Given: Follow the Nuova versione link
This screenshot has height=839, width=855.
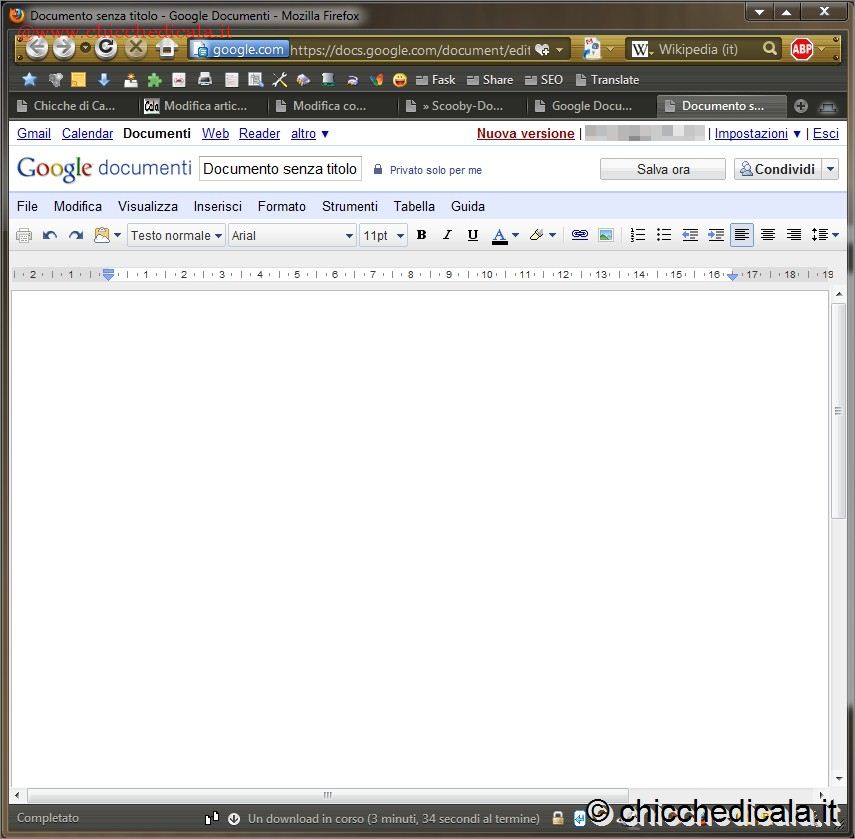Looking at the screenshot, I should pyautogui.click(x=525, y=133).
